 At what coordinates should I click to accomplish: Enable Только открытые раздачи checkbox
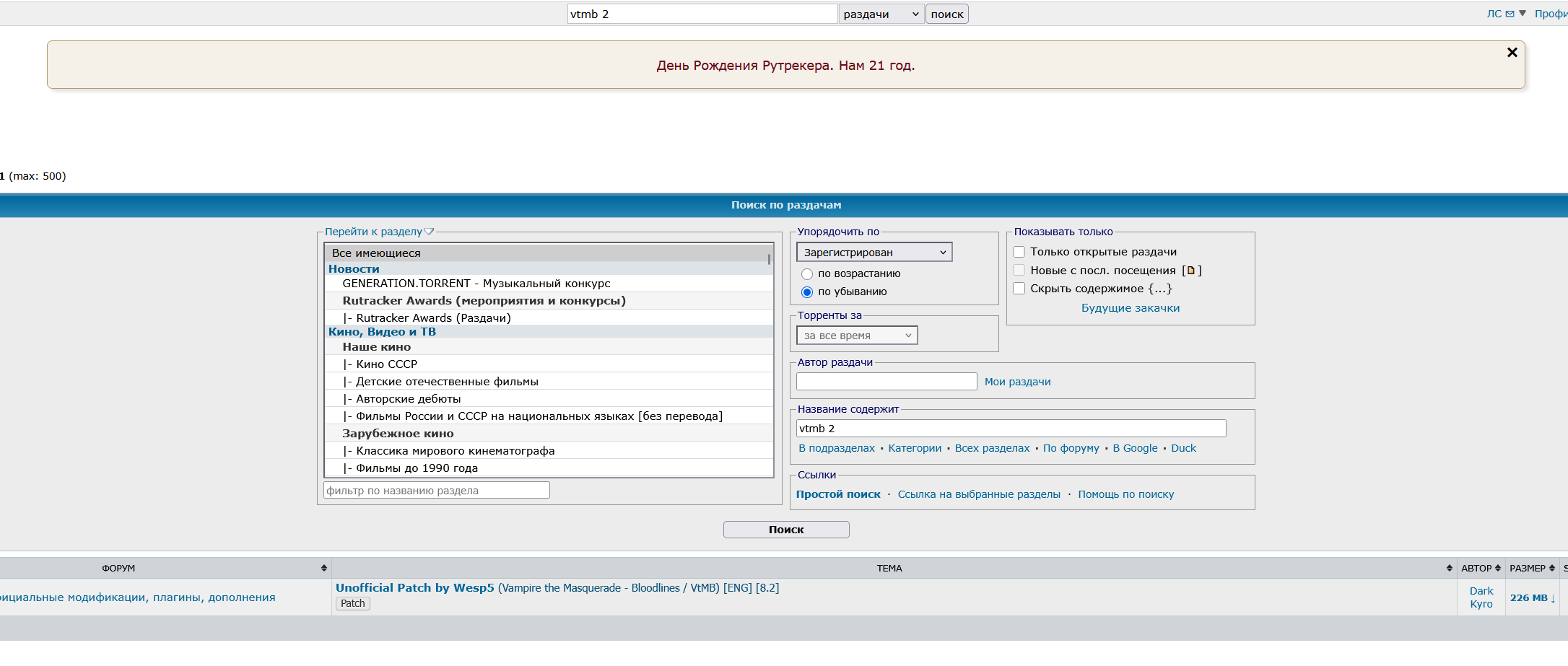(1019, 252)
